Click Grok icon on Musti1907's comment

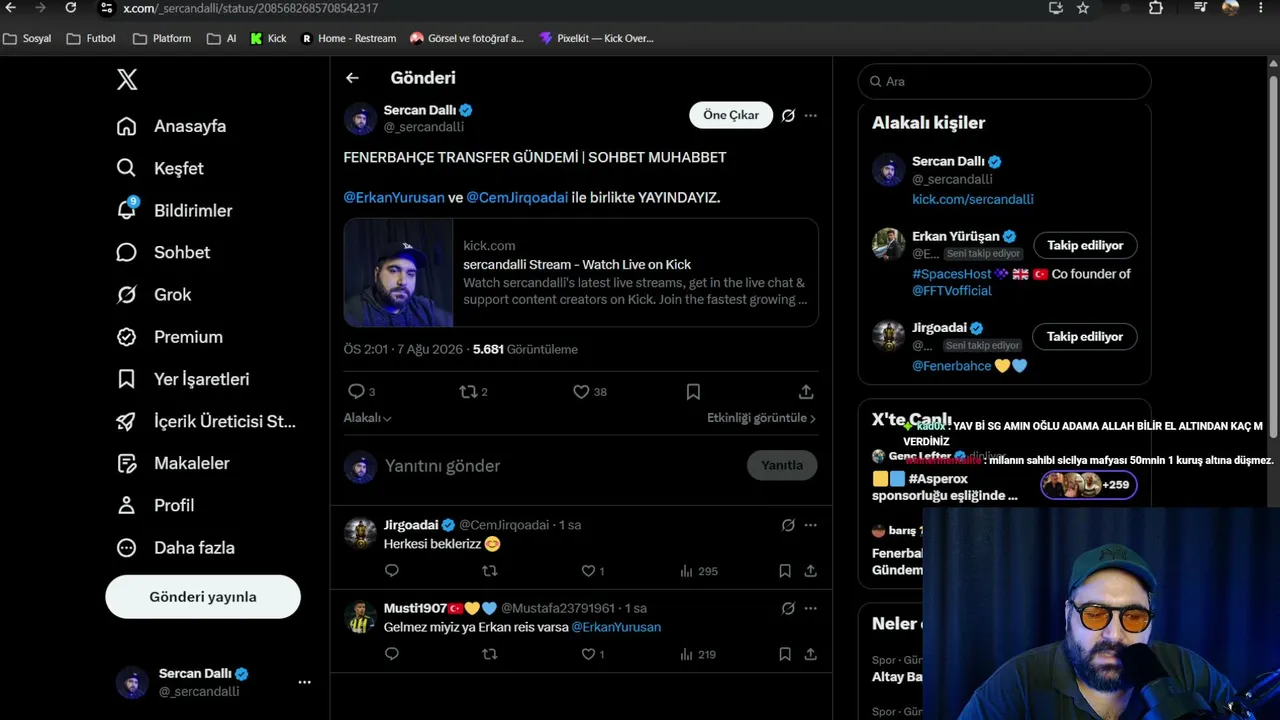pyautogui.click(x=788, y=608)
